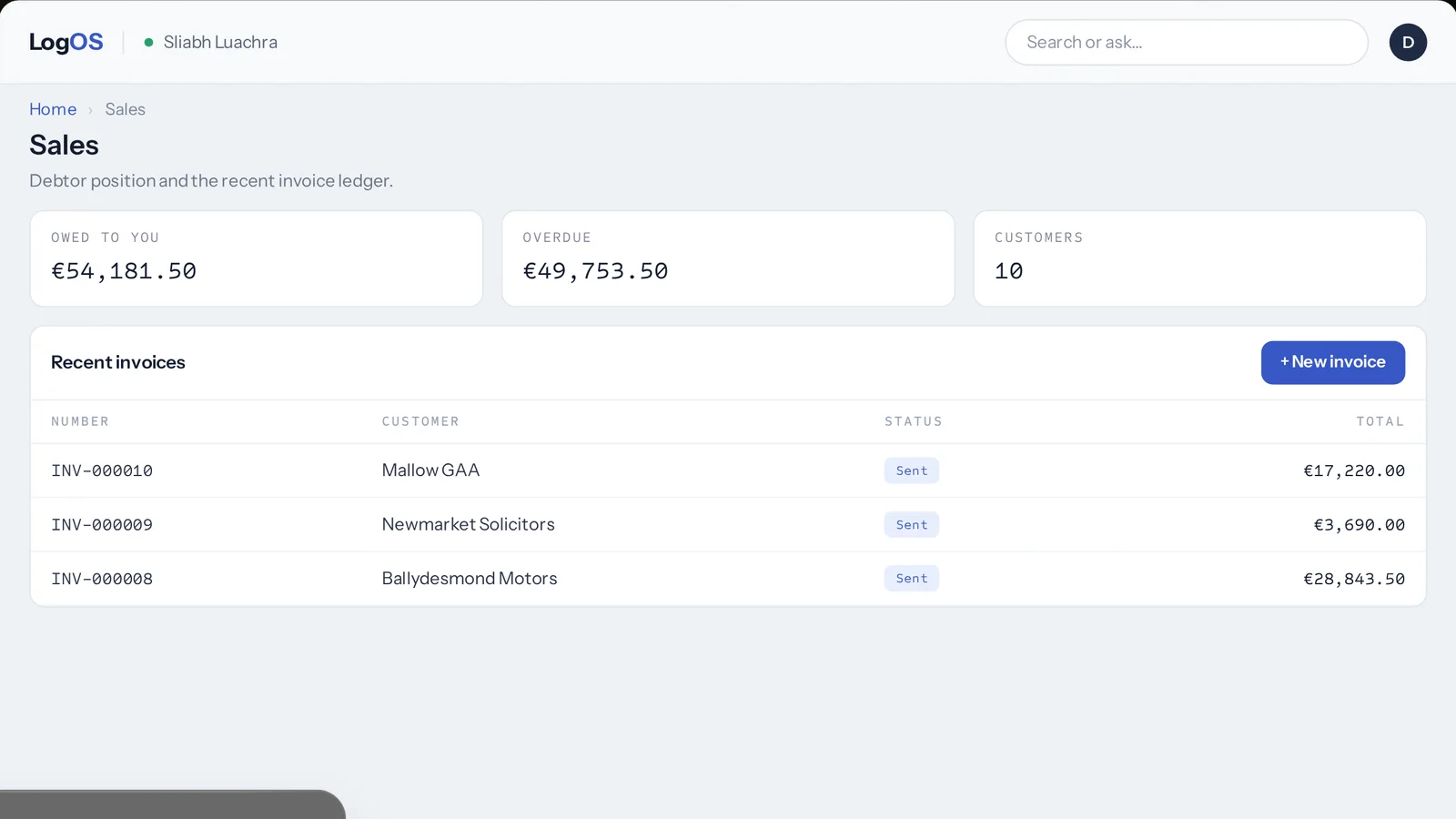The height and width of the screenshot is (819, 1456).
Task: Select customer Mallow GAA
Action: (x=430, y=470)
